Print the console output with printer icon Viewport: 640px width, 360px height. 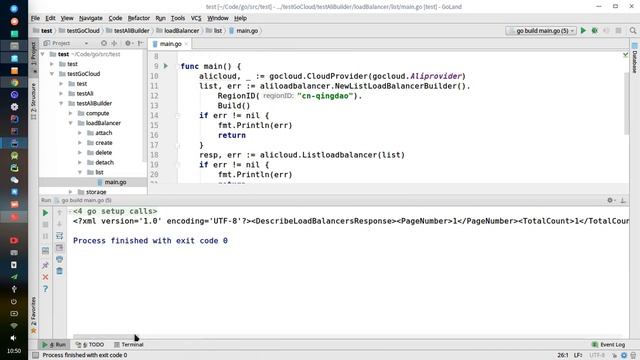point(60,259)
